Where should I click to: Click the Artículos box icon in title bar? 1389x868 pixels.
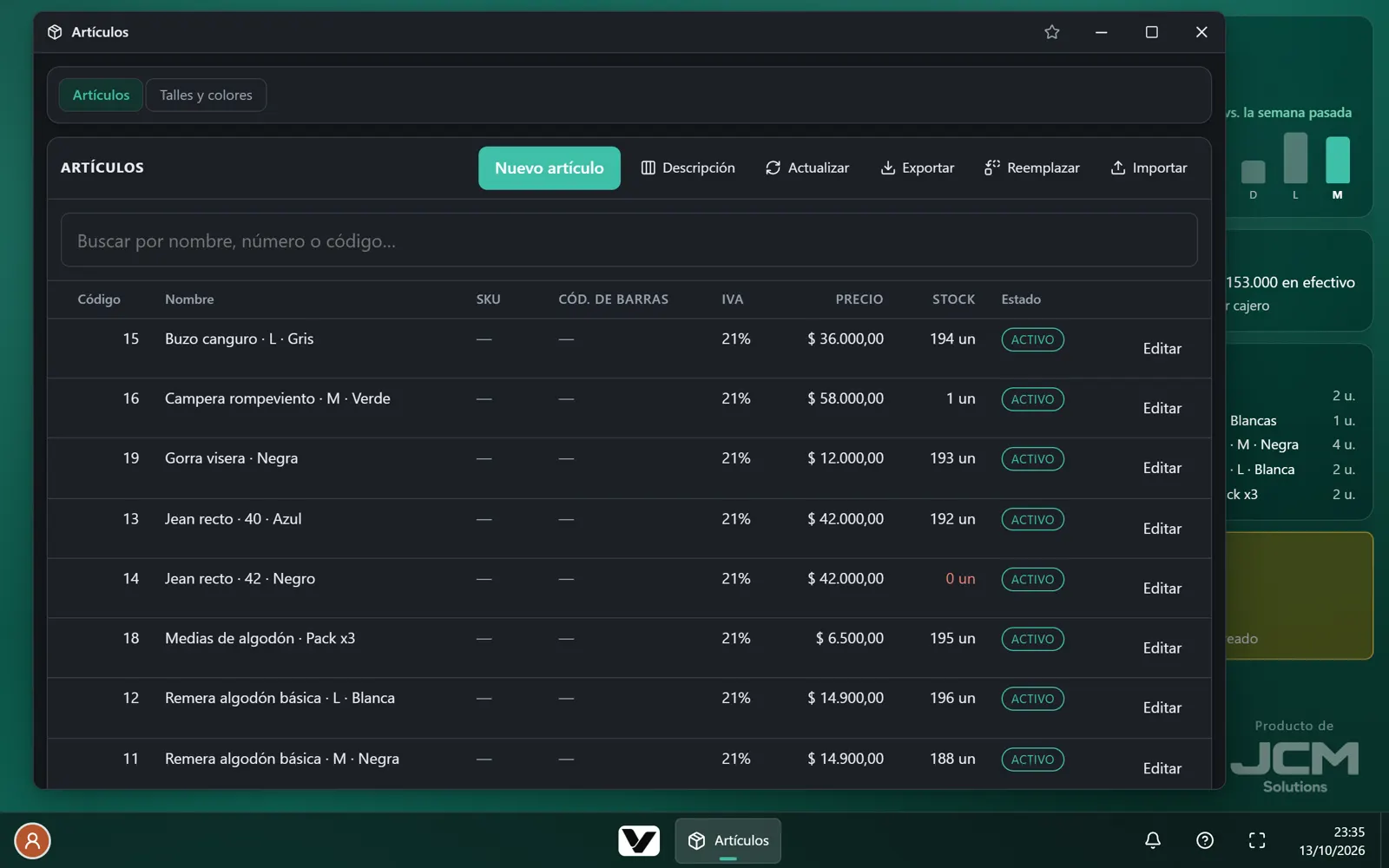55,32
